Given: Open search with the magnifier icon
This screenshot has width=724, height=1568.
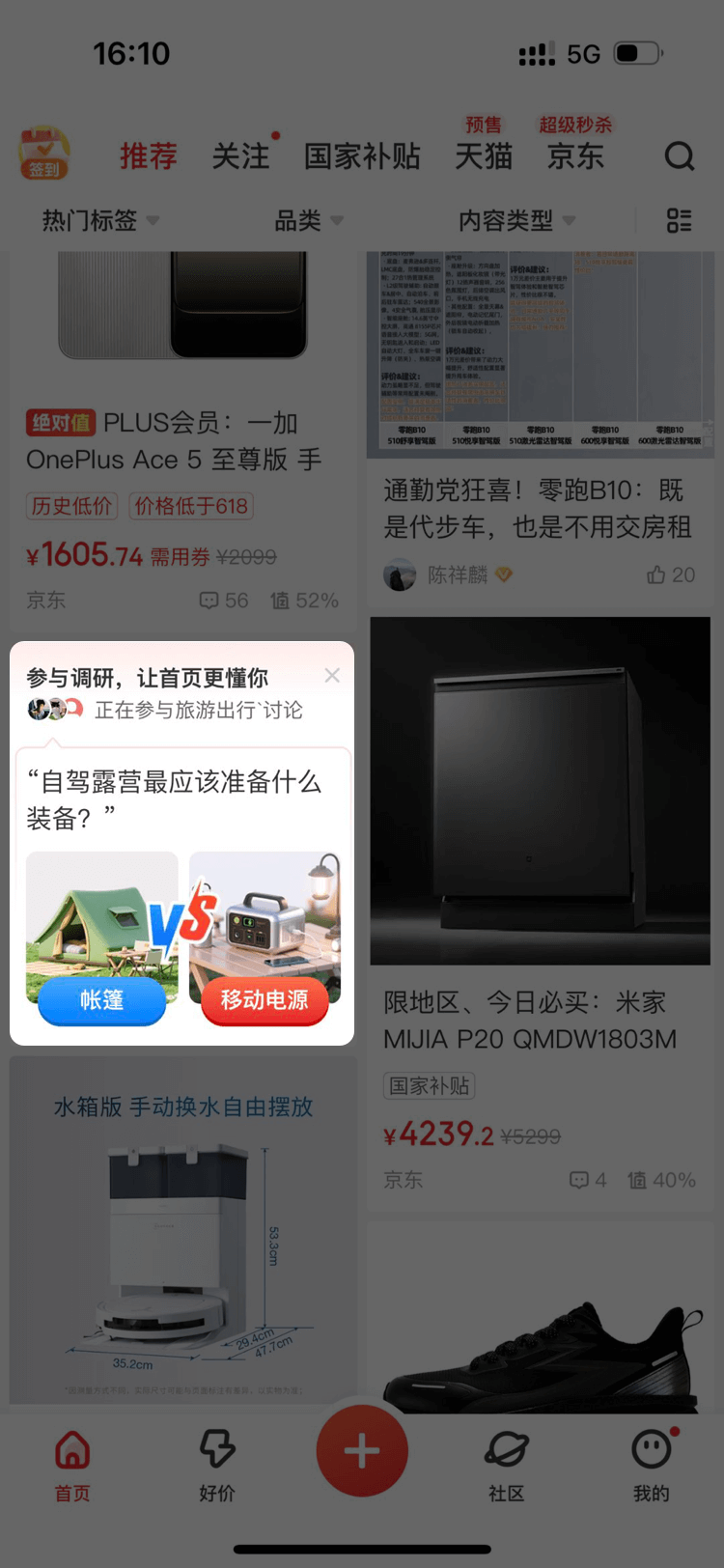Looking at the screenshot, I should (x=680, y=155).
